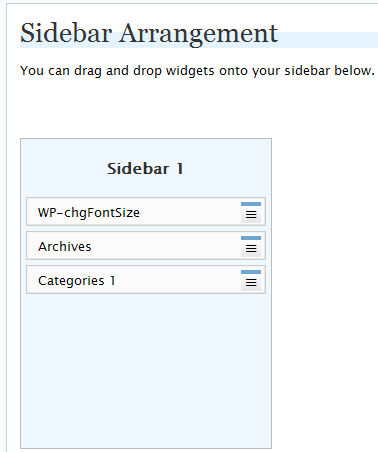
Task: Open the Archives widget options icon
Action: point(251,249)
